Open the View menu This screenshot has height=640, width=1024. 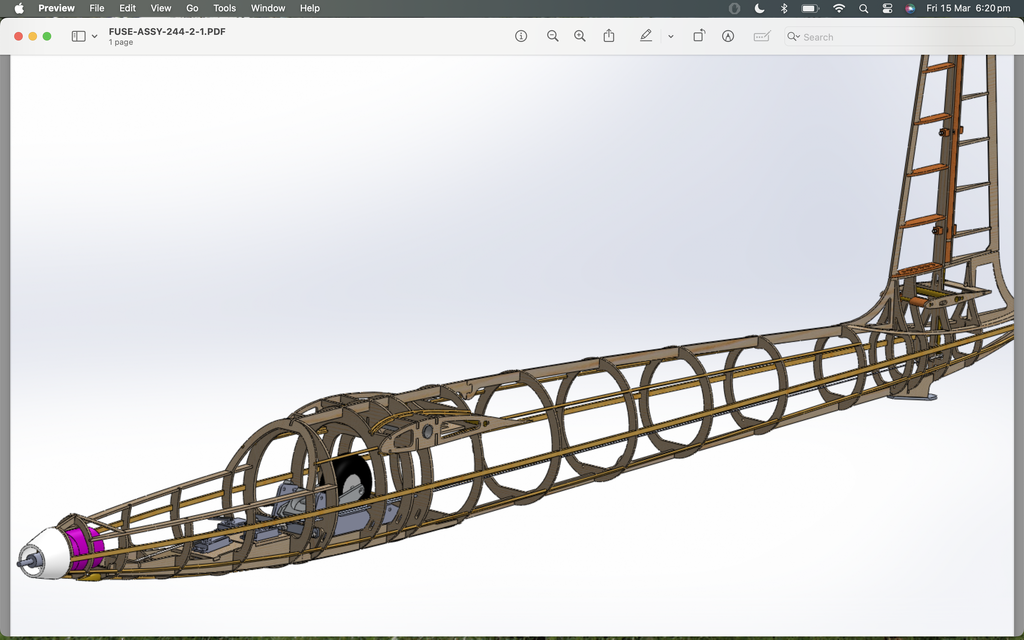(160, 8)
